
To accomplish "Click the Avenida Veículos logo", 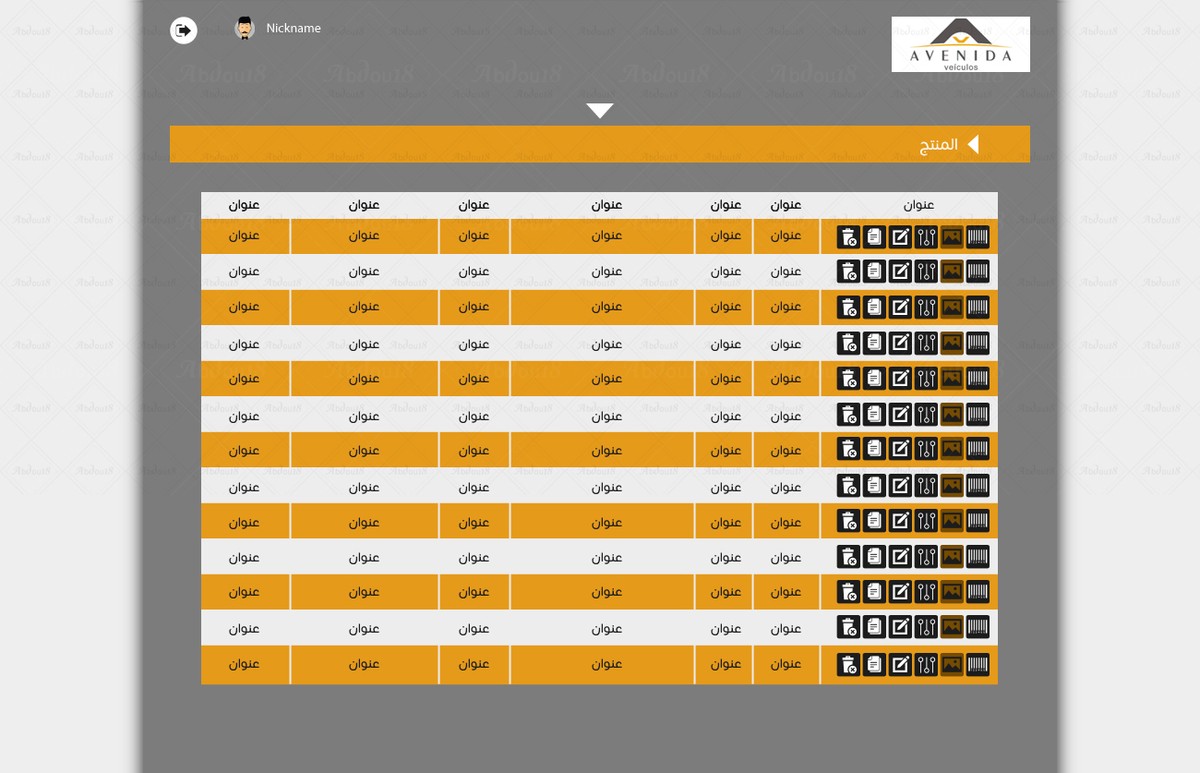I will point(960,44).
